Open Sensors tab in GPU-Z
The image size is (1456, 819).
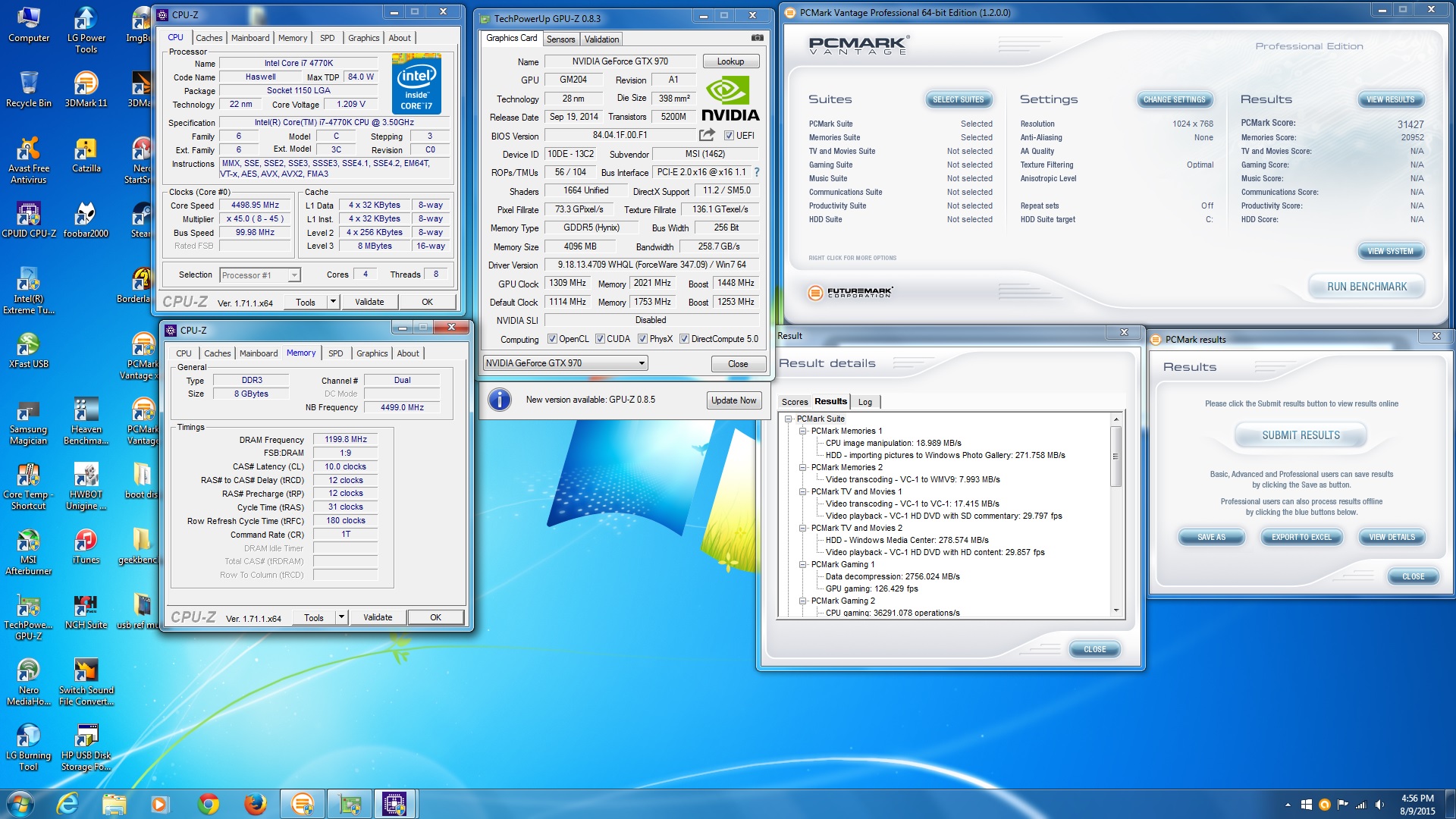560,39
